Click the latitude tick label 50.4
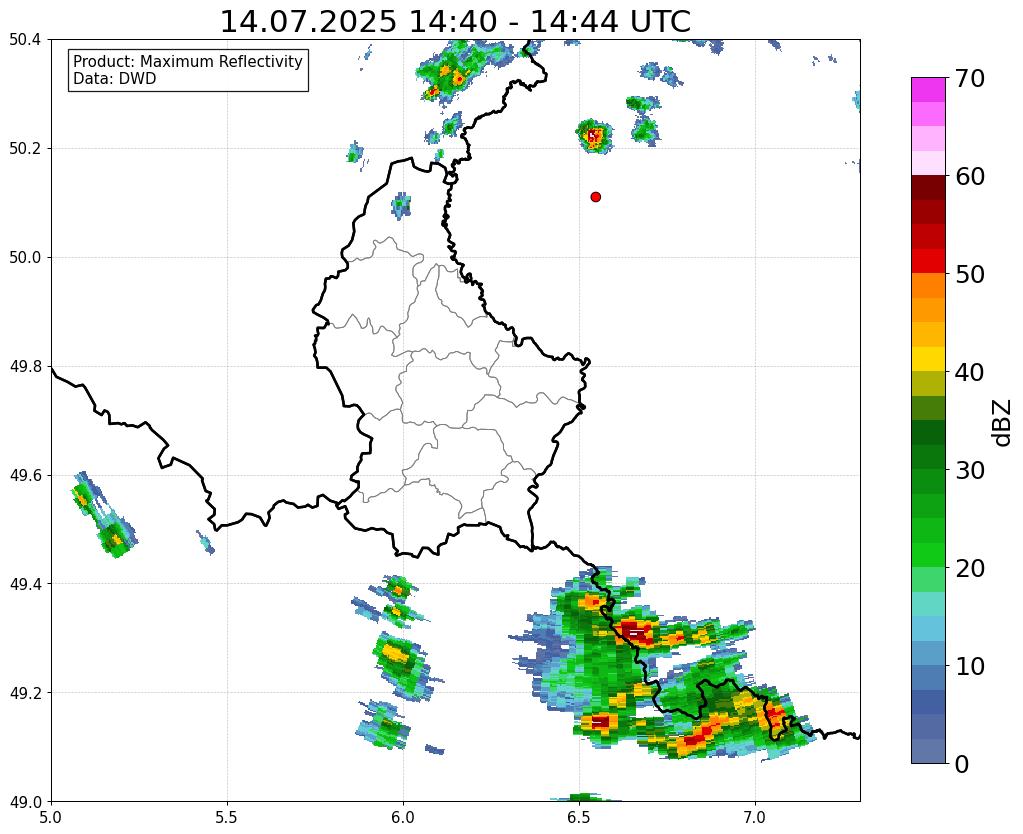Viewport: 1023px width, 834px height. click(25, 40)
